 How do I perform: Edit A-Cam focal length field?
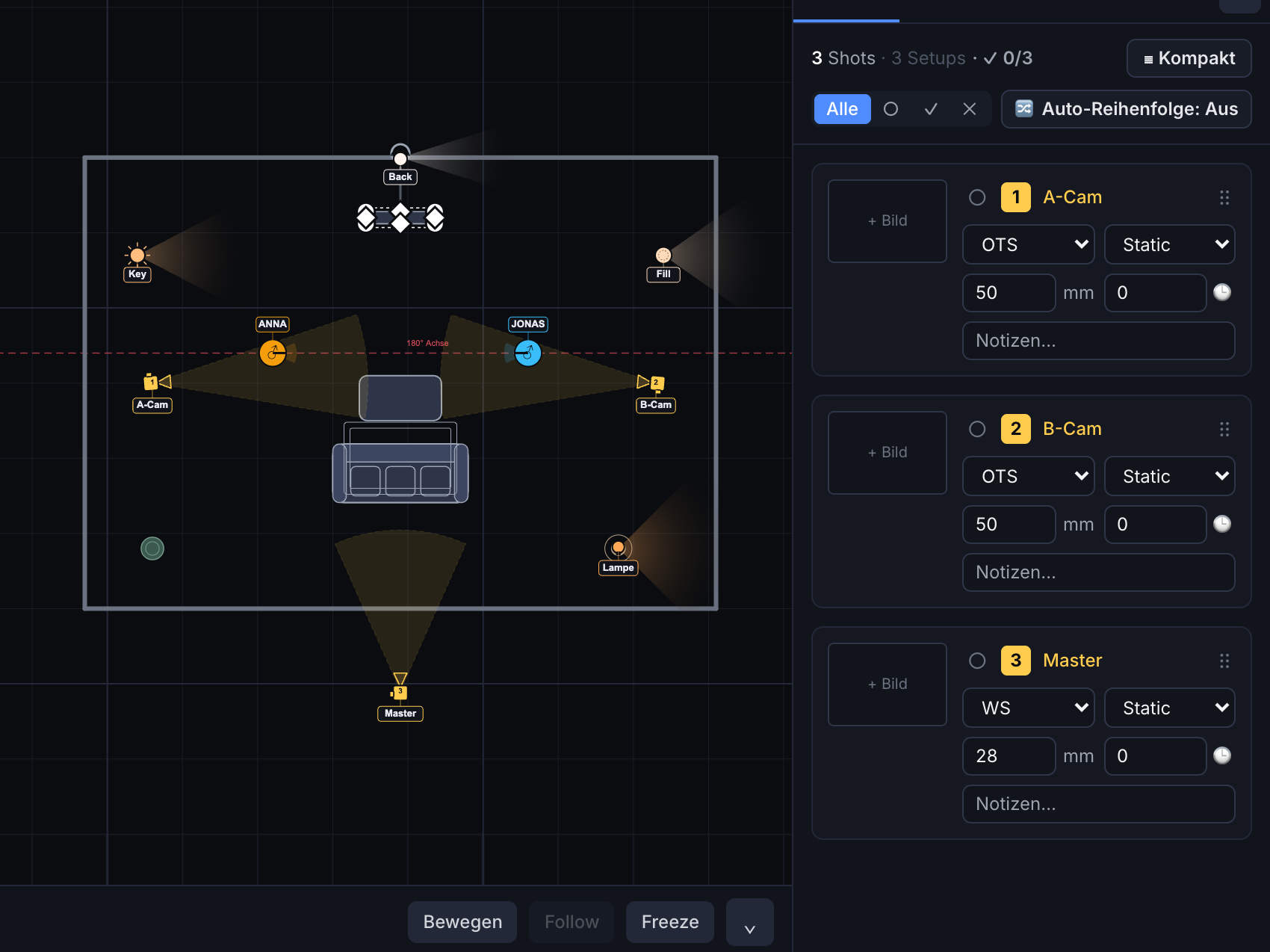(1009, 293)
